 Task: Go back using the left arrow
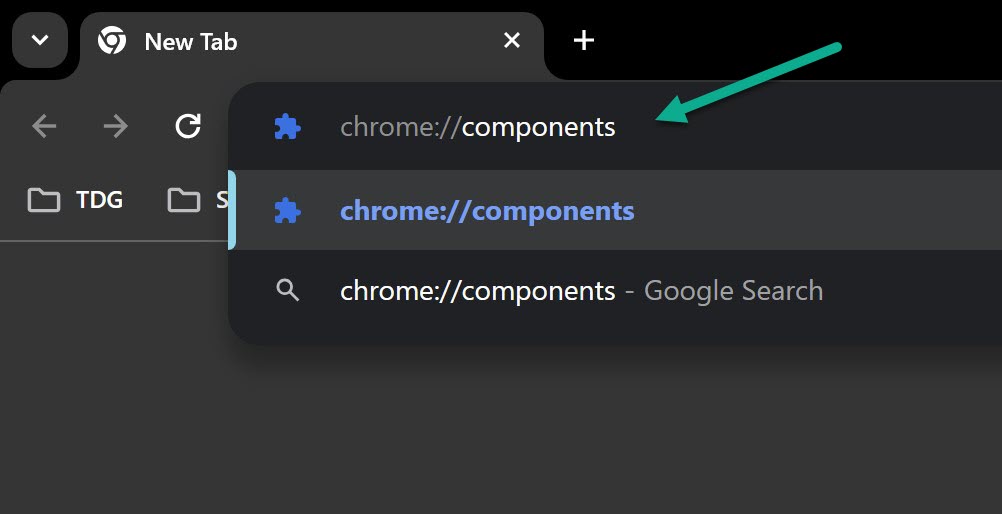tap(44, 126)
